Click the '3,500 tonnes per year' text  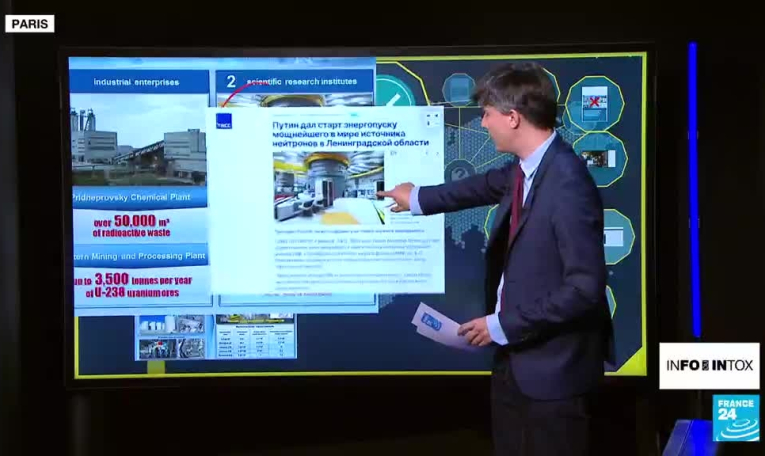coord(133,285)
